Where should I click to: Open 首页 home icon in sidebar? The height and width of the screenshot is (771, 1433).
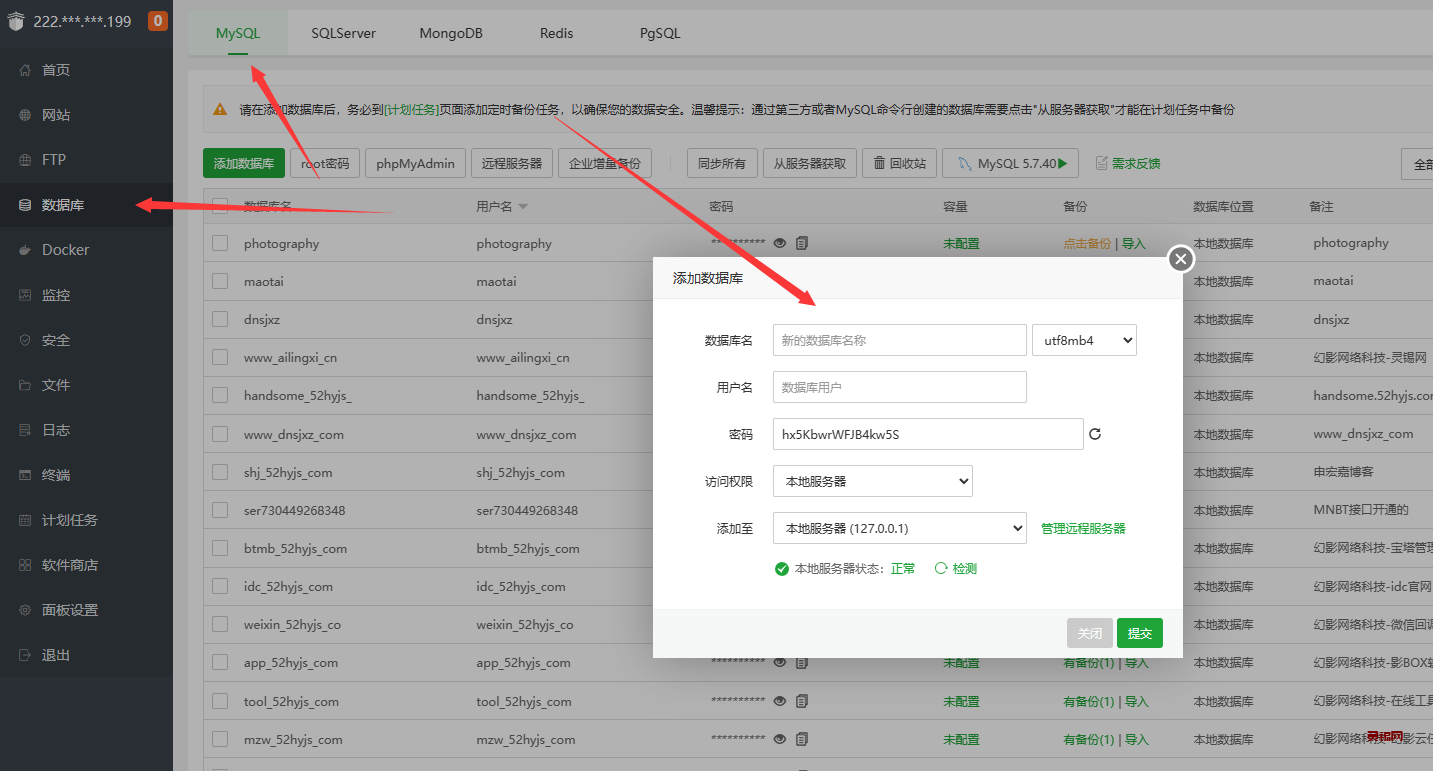click(25, 70)
